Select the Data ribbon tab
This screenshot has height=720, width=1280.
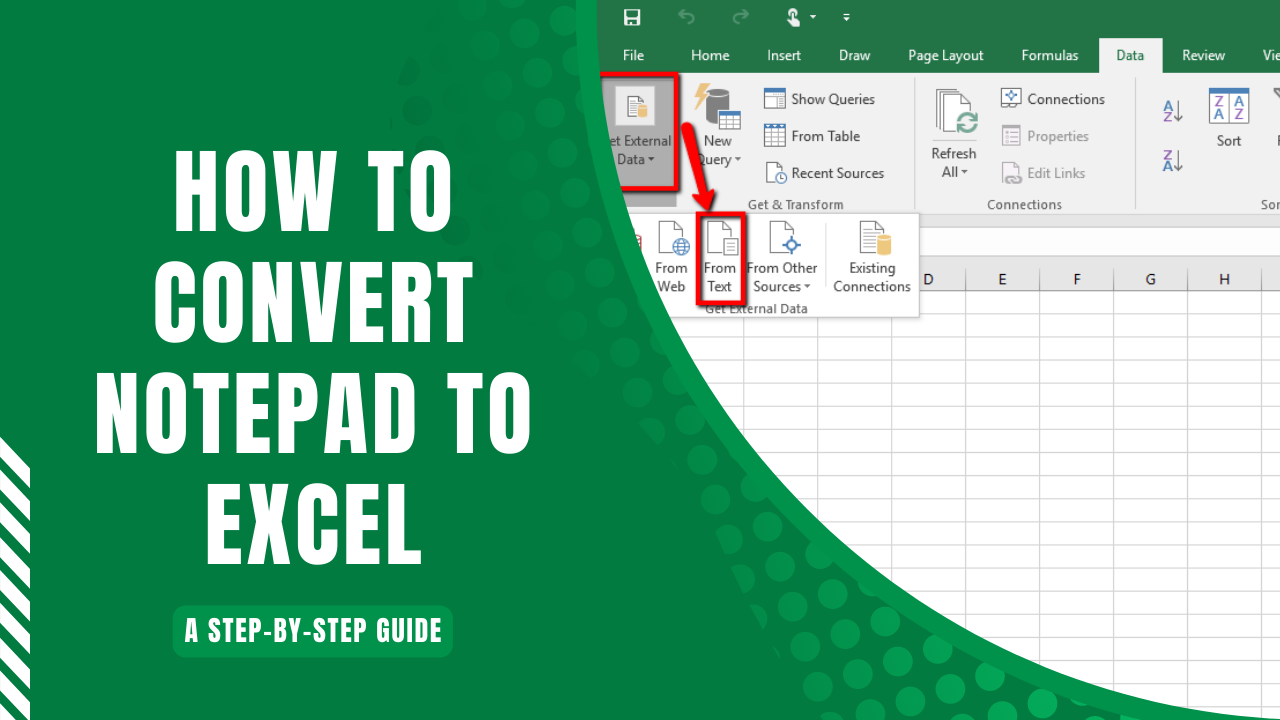coord(1130,55)
